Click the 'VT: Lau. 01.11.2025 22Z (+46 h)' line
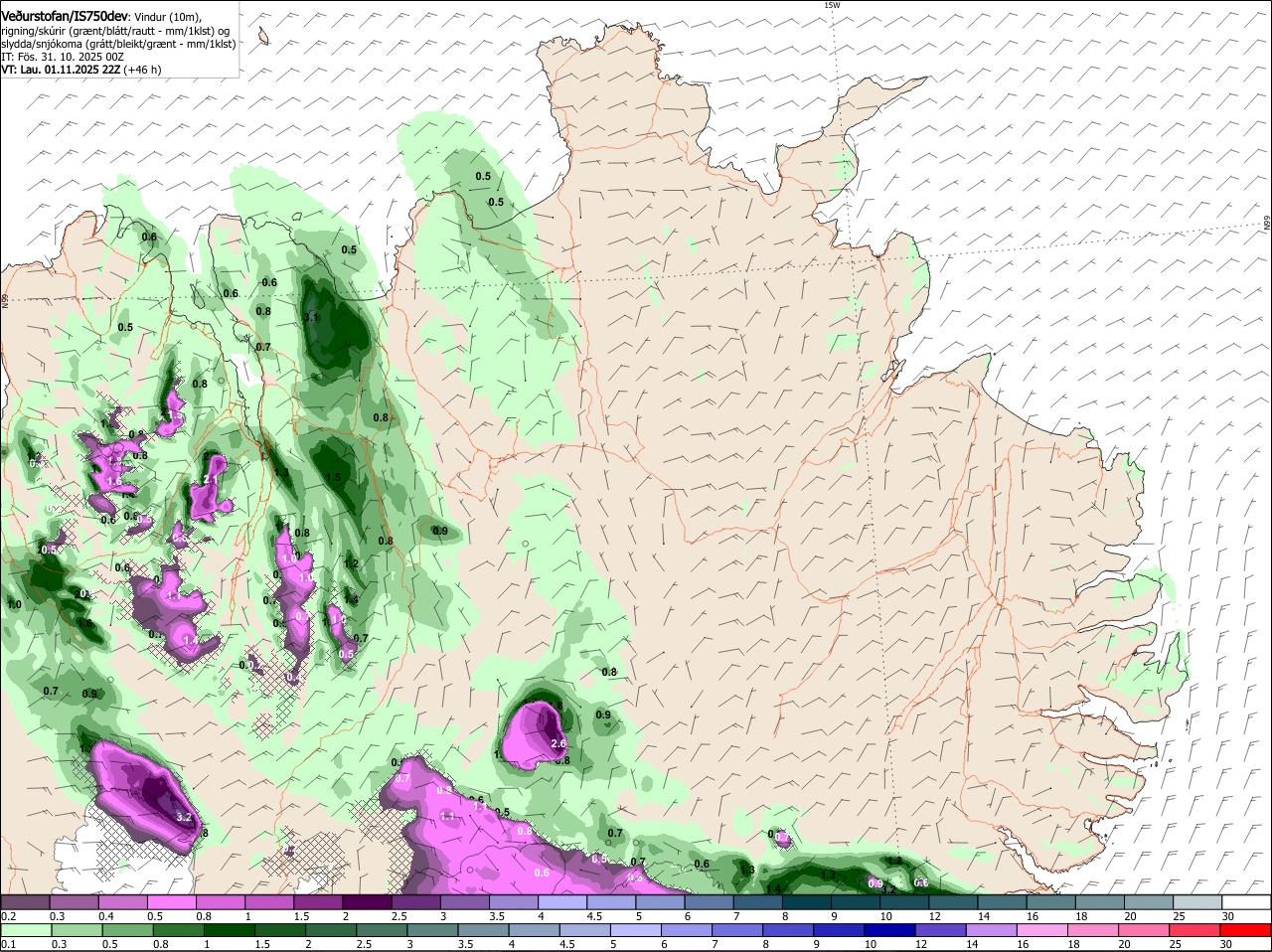The height and width of the screenshot is (952, 1272). tap(81, 70)
